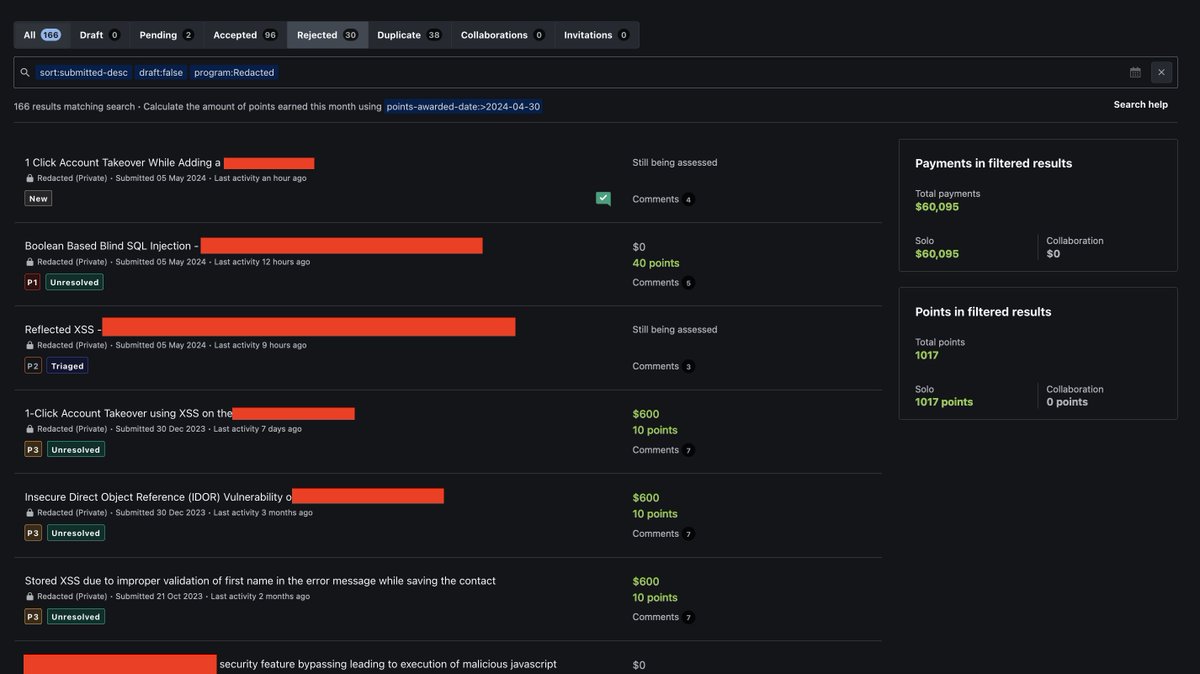Open the calendar date picker icon
Image resolution: width=1200 pixels, height=674 pixels.
click(x=1135, y=72)
